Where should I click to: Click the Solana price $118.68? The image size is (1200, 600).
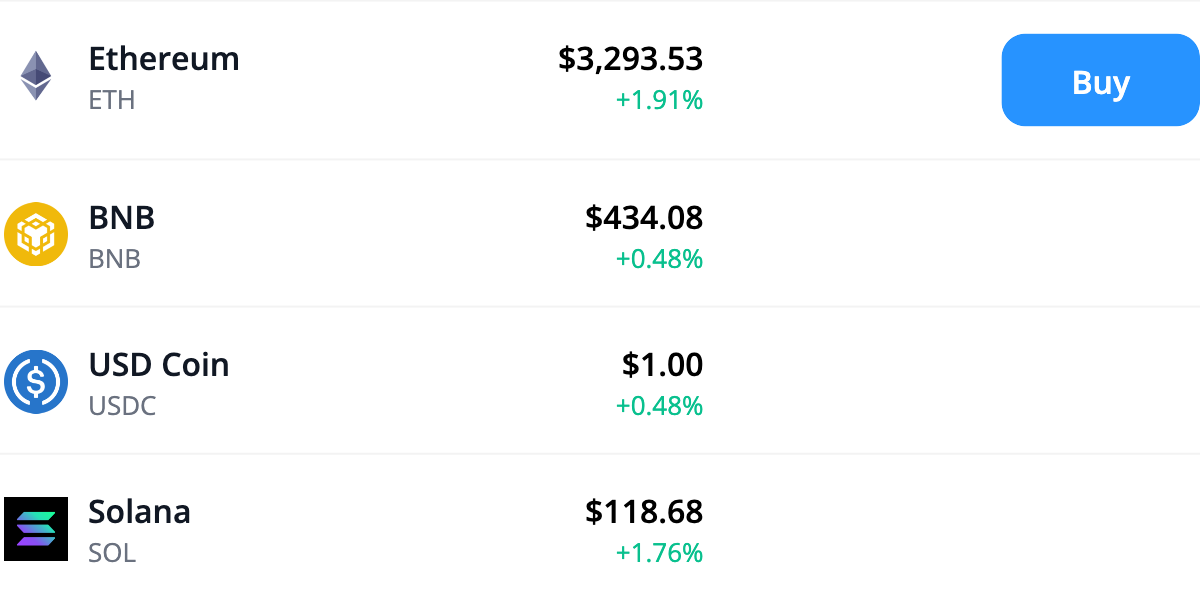(x=644, y=512)
